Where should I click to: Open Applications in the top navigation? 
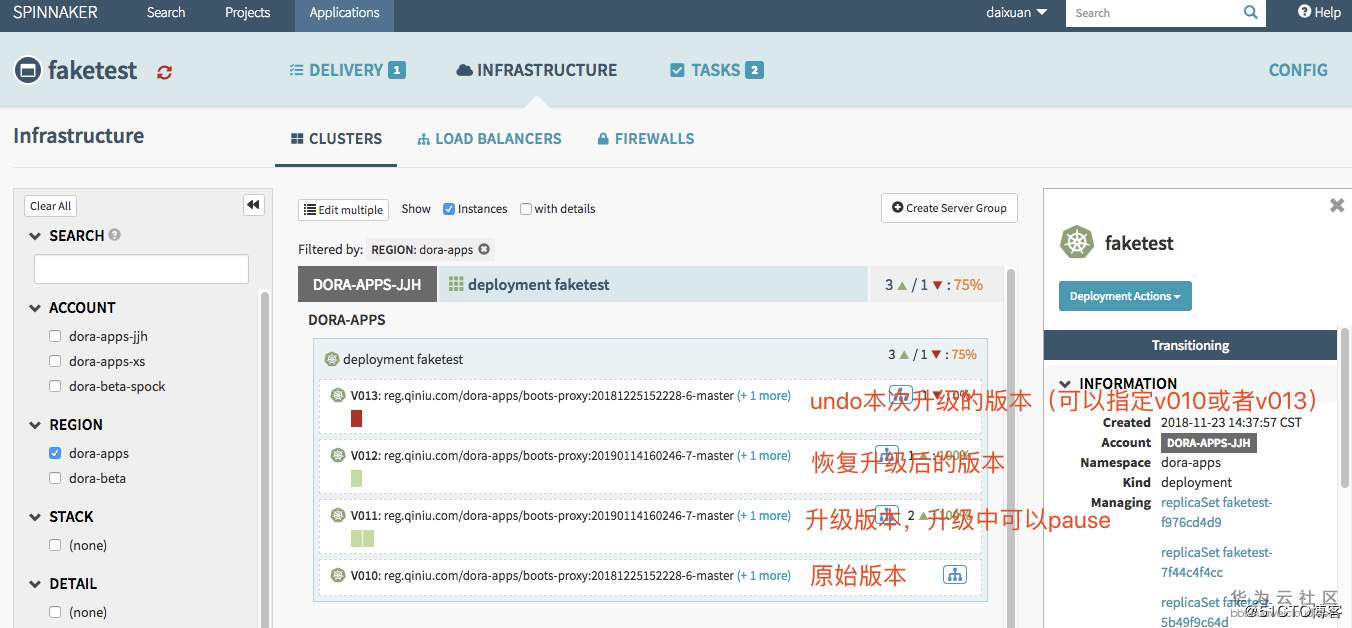coord(344,13)
